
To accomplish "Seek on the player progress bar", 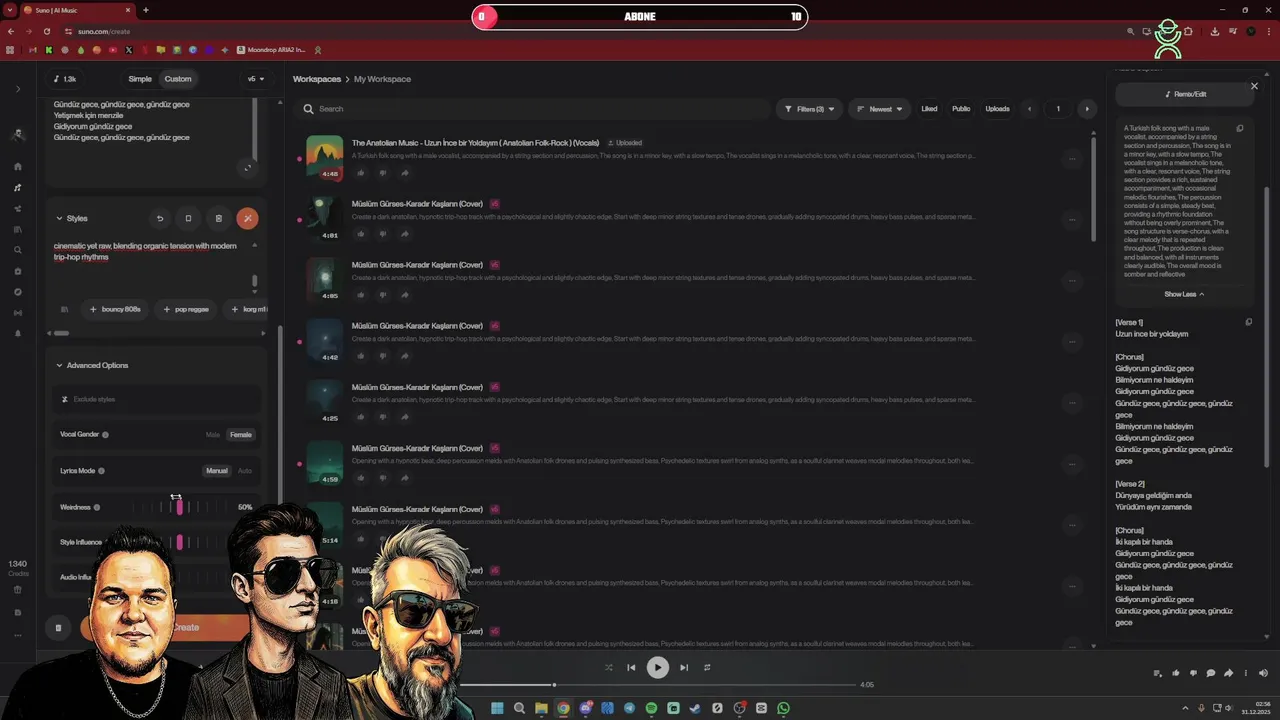I will [657, 685].
